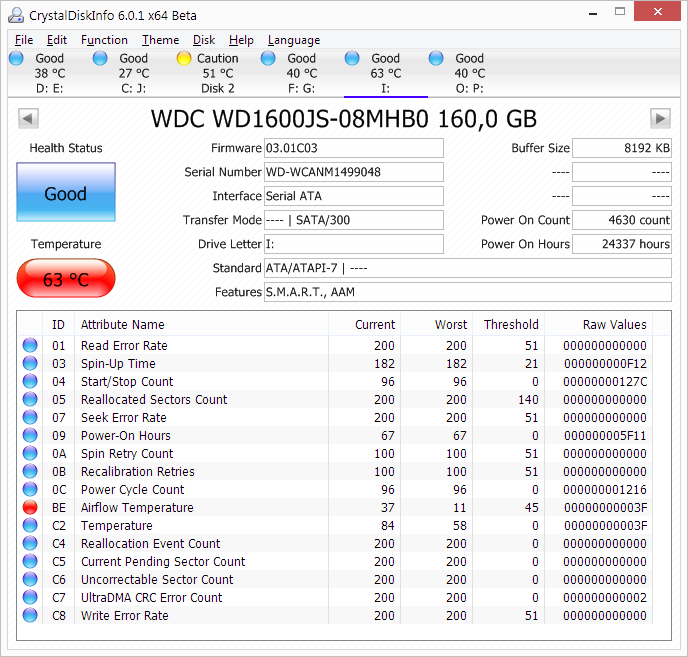Click the CrystalDiskInfo title bar app icon
The image size is (688, 657).
[x=16, y=15]
